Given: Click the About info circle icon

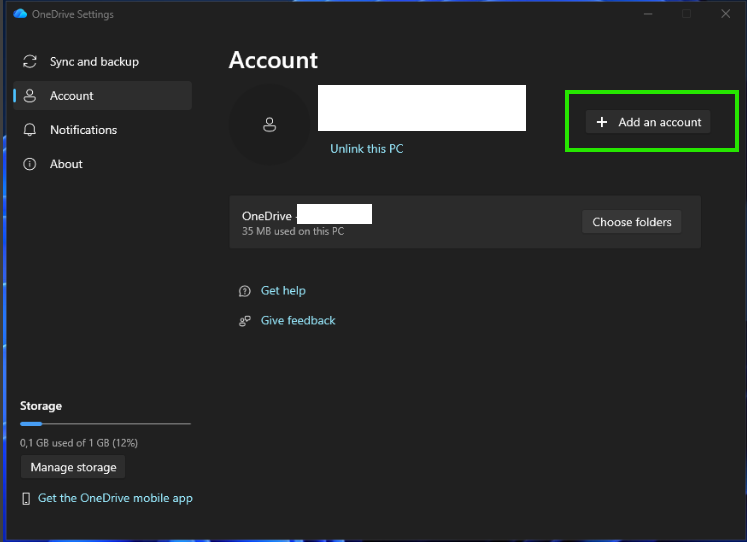Looking at the screenshot, I should click(x=30, y=164).
